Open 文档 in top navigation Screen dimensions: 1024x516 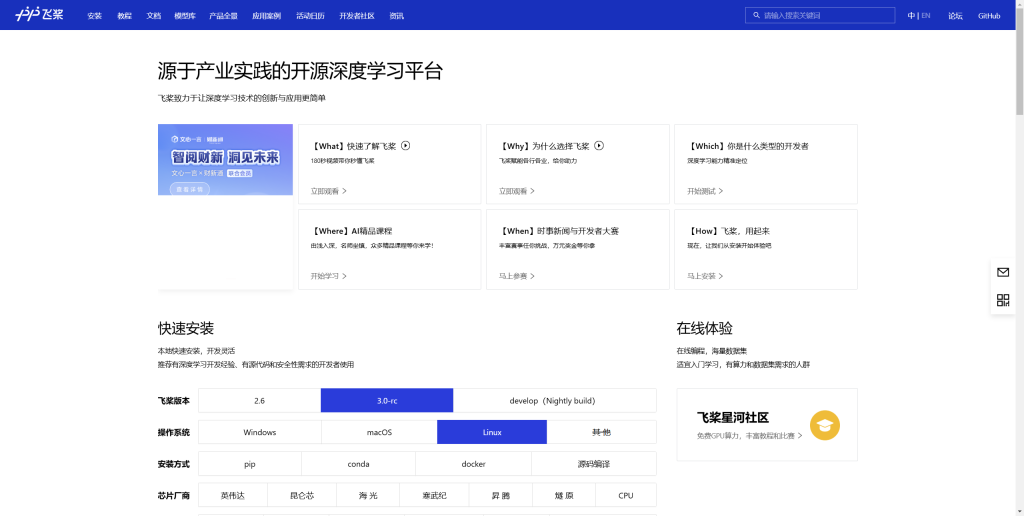(x=153, y=16)
